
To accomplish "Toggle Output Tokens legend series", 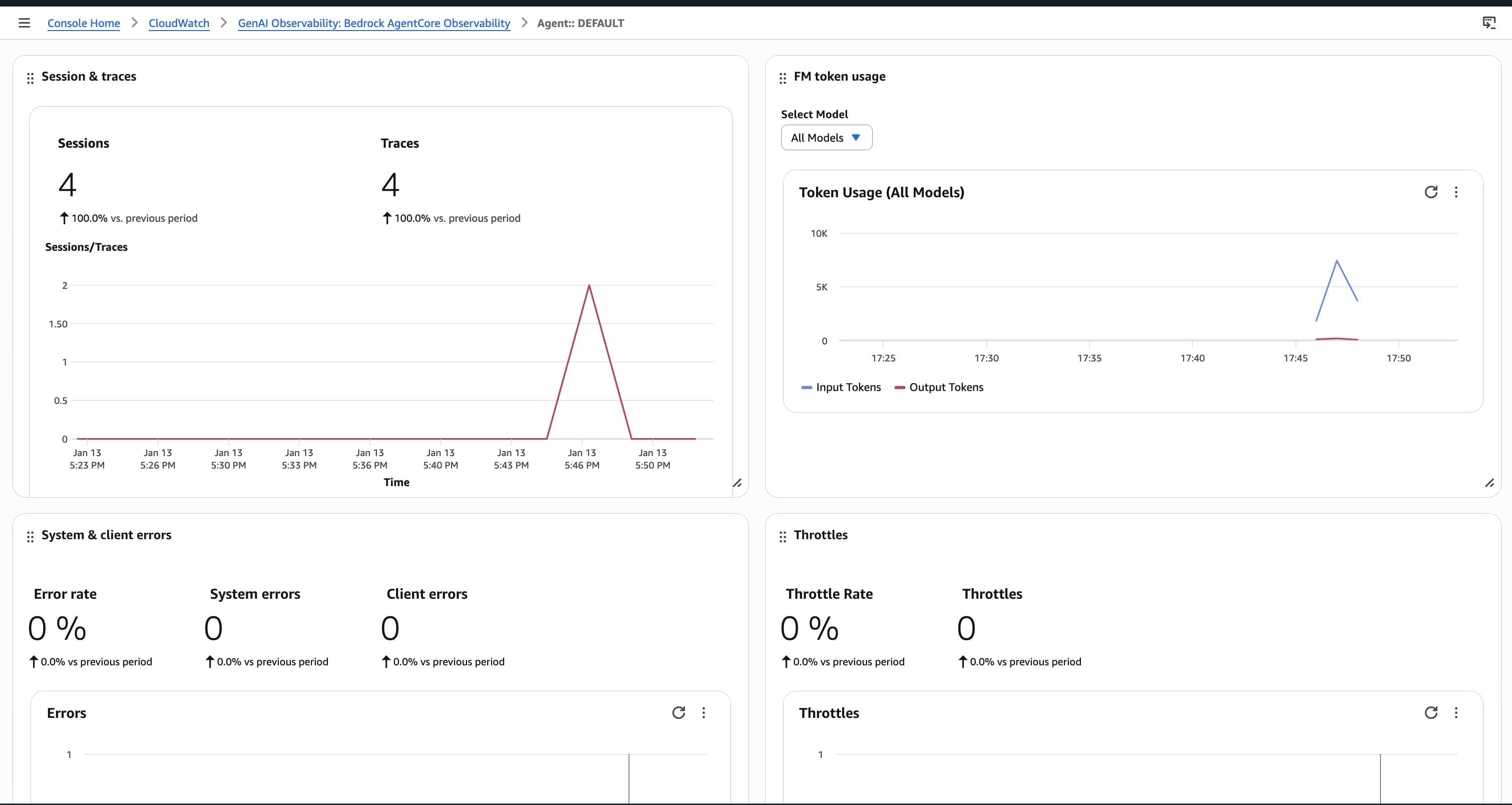I will click(x=939, y=387).
